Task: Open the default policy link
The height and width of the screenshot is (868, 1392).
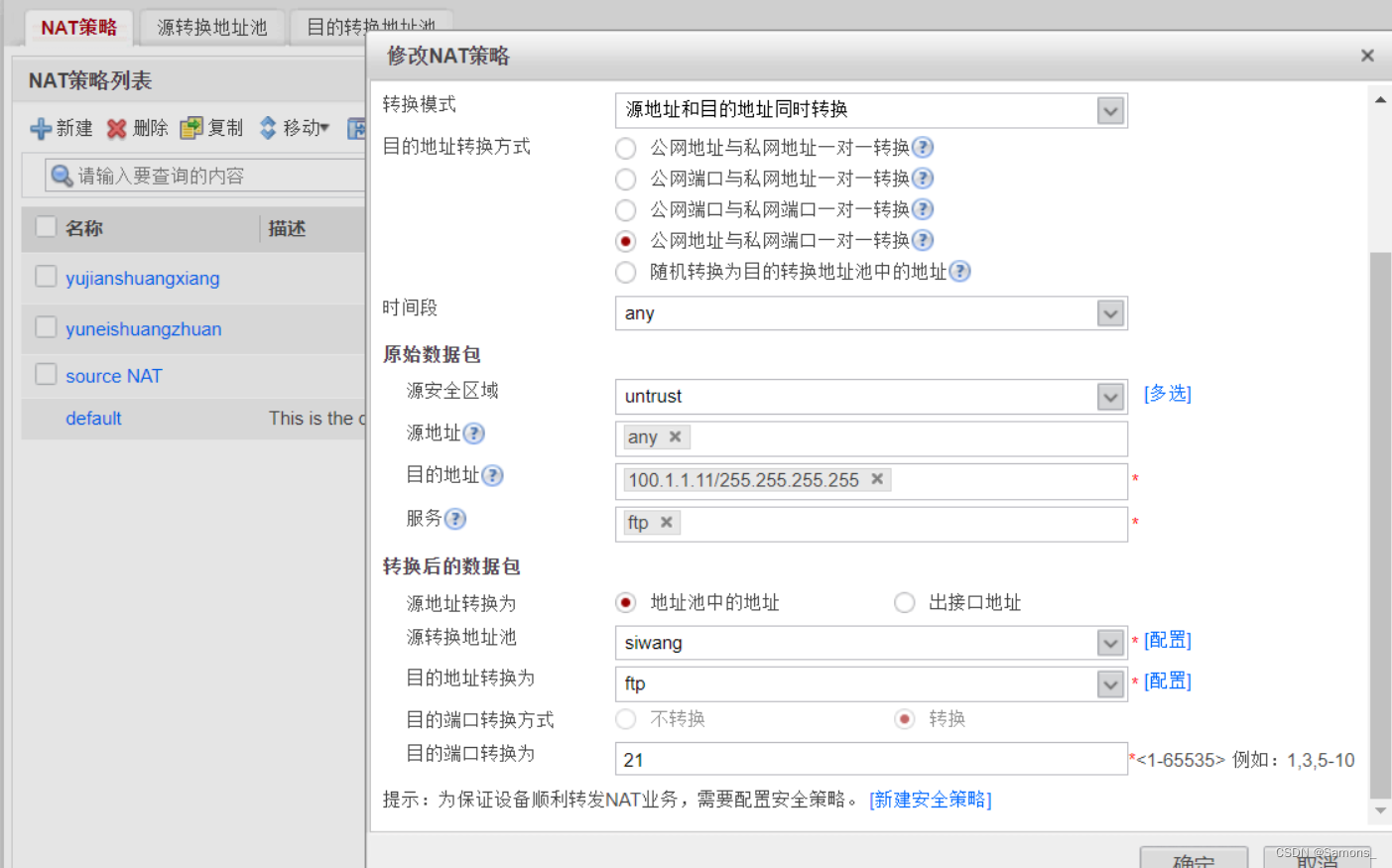Action: pyautogui.click(x=93, y=419)
